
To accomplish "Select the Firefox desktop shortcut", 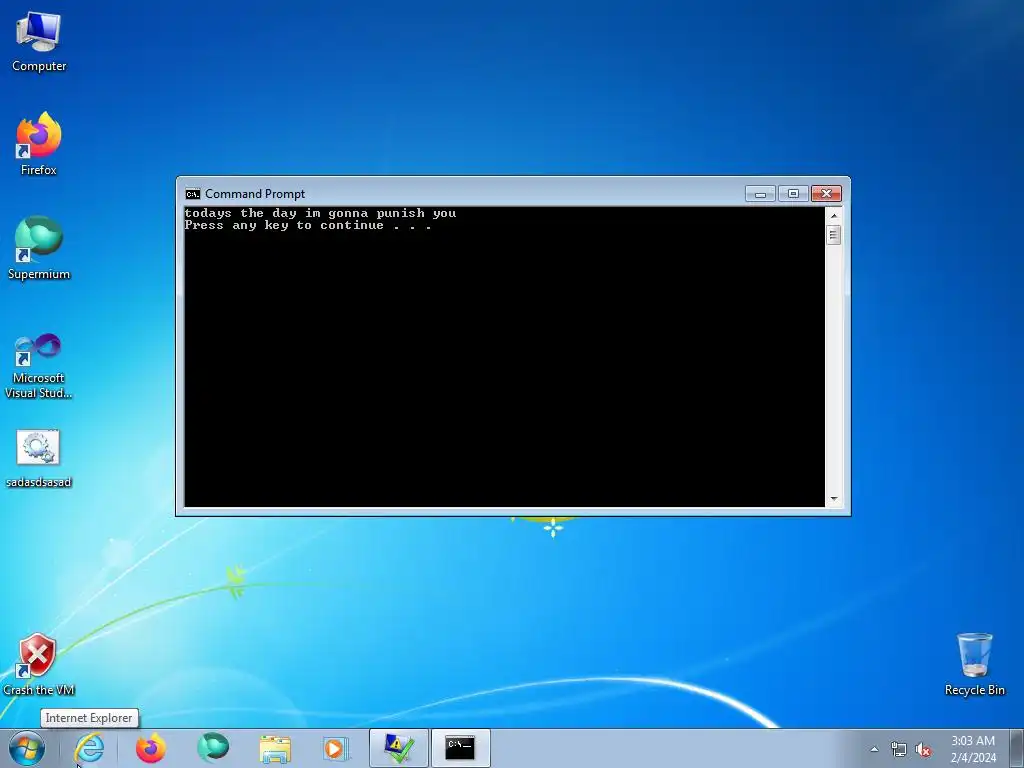I will [39, 144].
